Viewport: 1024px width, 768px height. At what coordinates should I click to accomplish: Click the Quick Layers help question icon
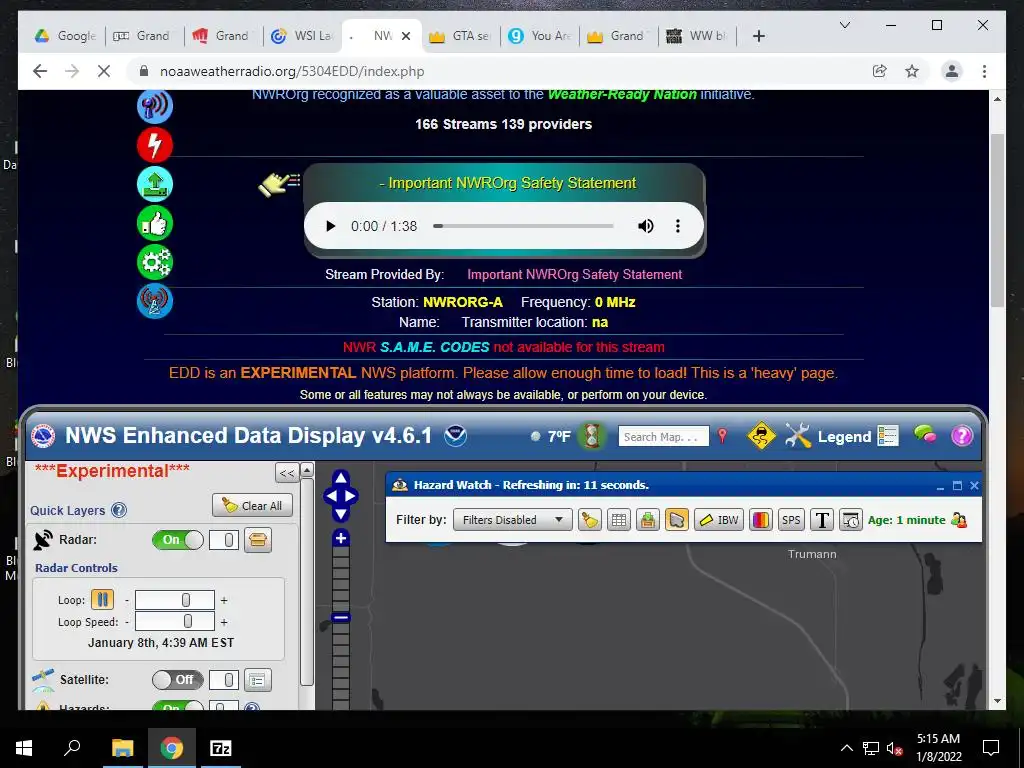(119, 510)
